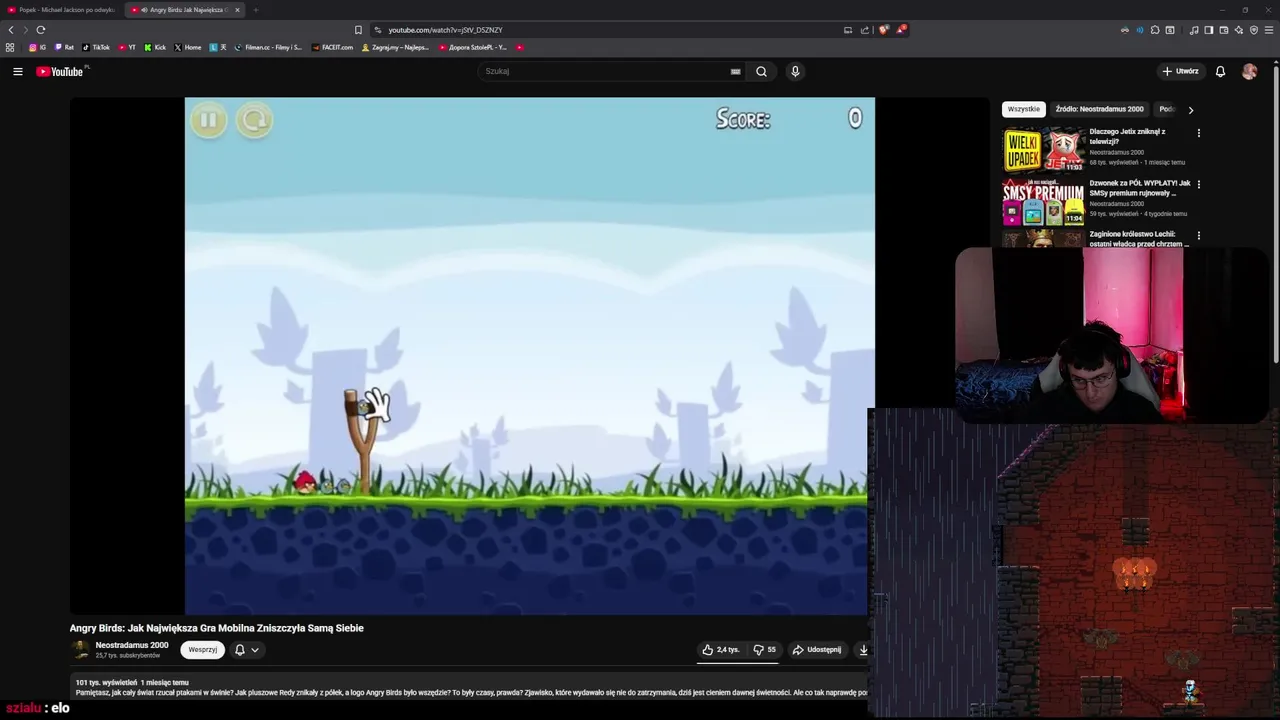This screenshot has width=1280, height=720.
Task: Open the Rat Twitch bookmark
Action: click(64, 47)
